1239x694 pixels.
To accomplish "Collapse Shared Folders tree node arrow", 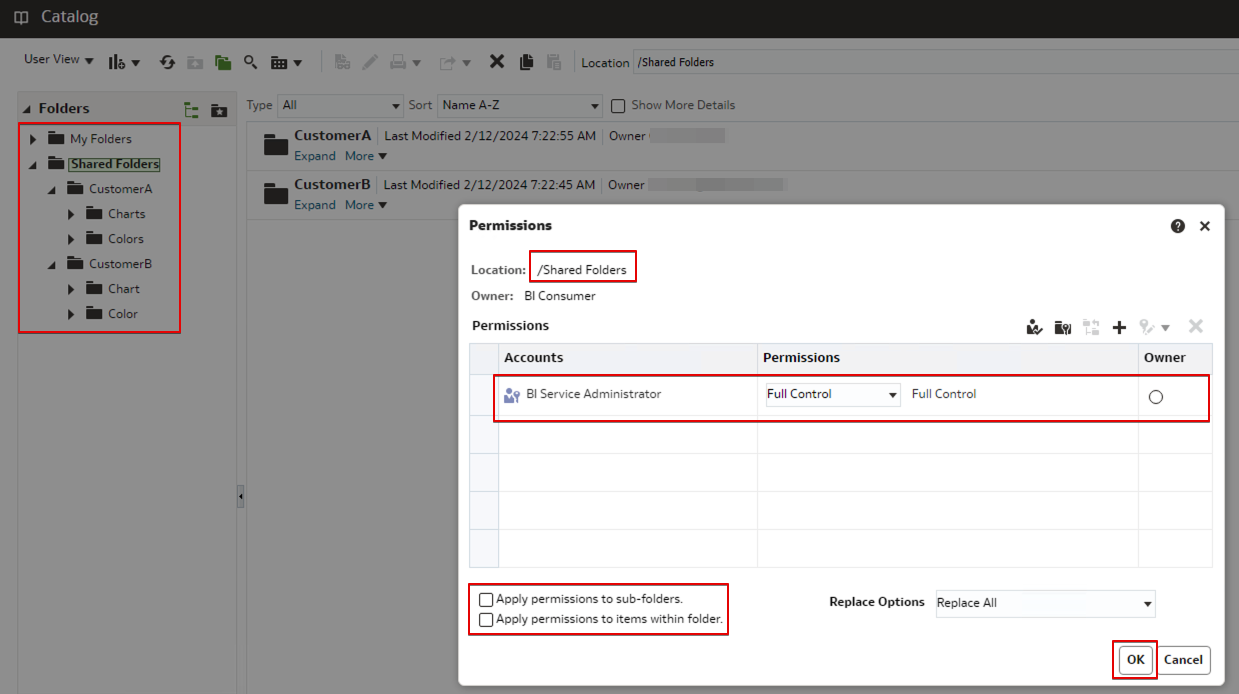I will pyautogui.click(x=33, y=164).
